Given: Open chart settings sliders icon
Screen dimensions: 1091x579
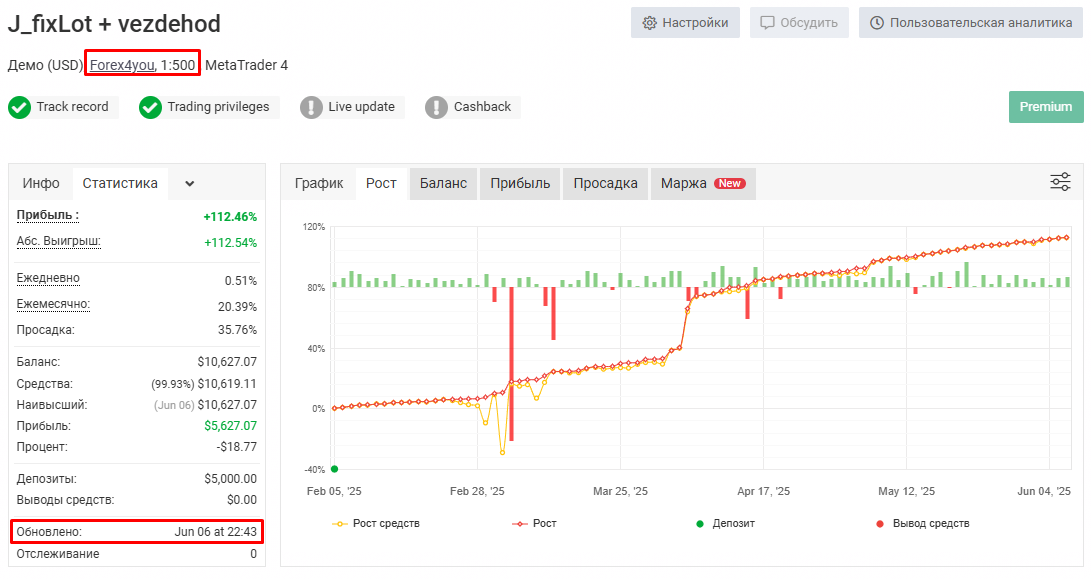Looking at the screenshot, I should 1060,182.
